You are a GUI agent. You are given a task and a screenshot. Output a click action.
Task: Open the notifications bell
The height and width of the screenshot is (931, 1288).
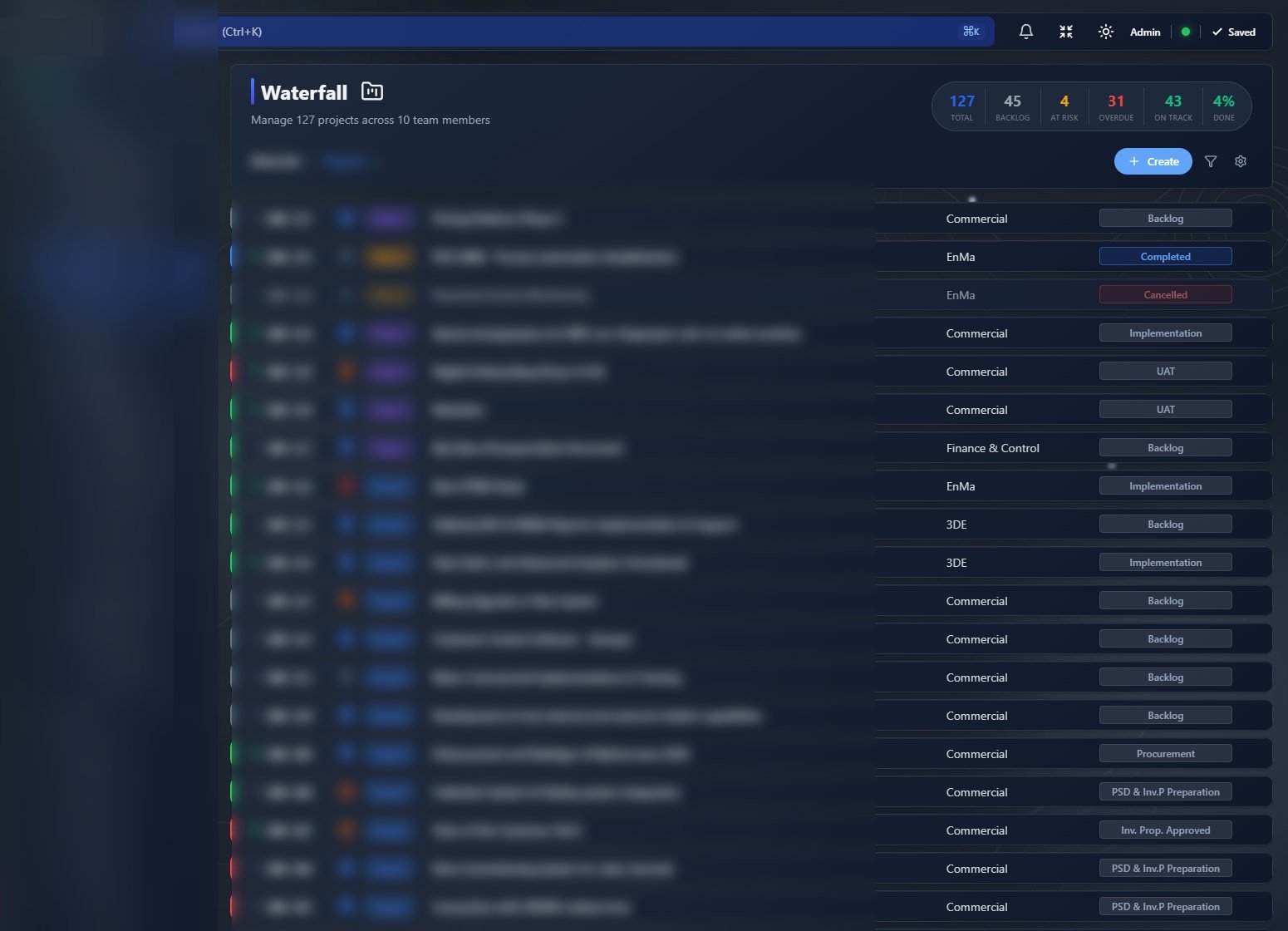(1025, 32)
